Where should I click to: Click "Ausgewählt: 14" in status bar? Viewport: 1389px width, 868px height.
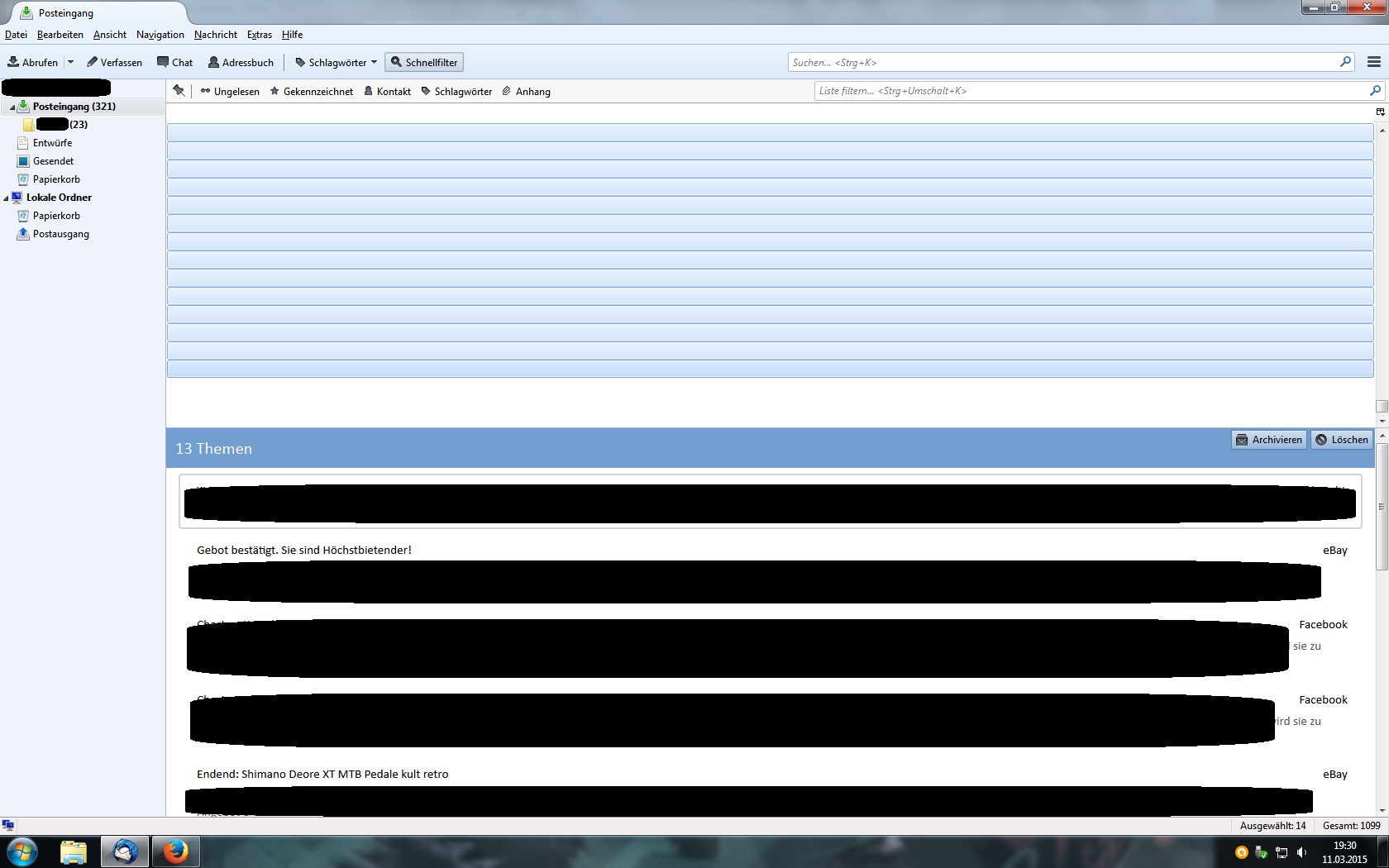1273,826
